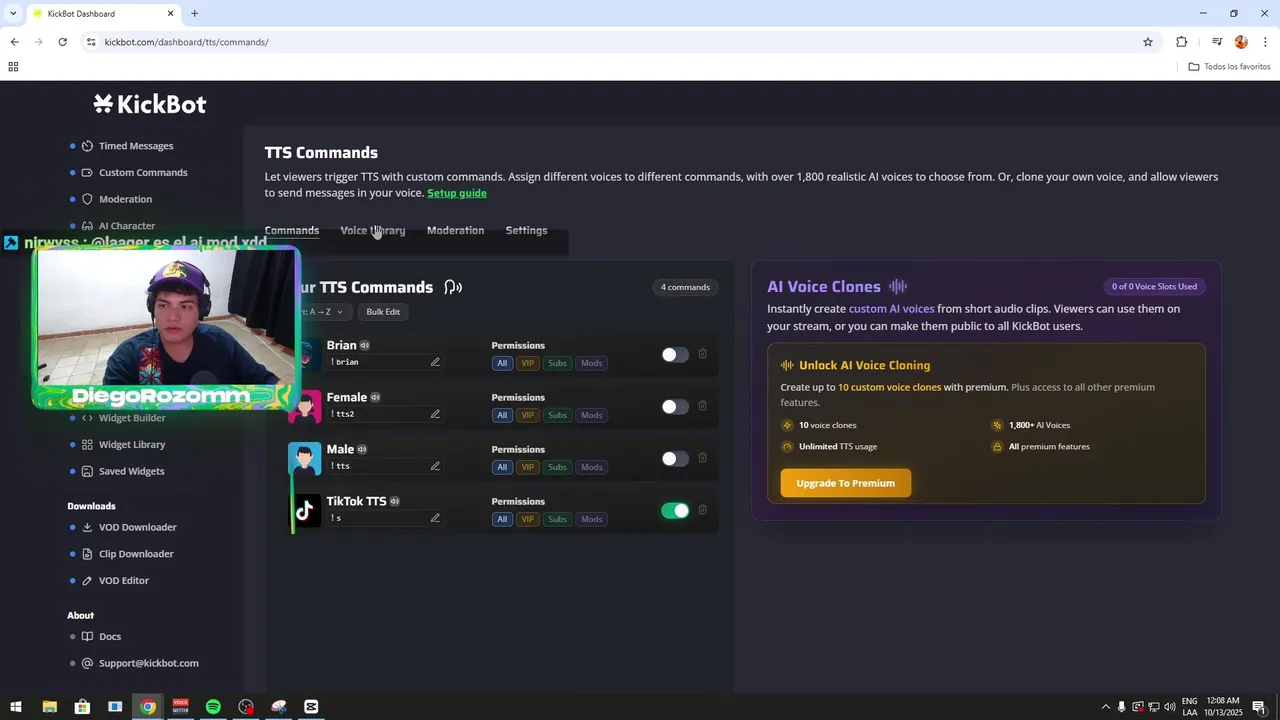
Task: Open CapCut from the taskbar
Action: click(x=311, y=707)
